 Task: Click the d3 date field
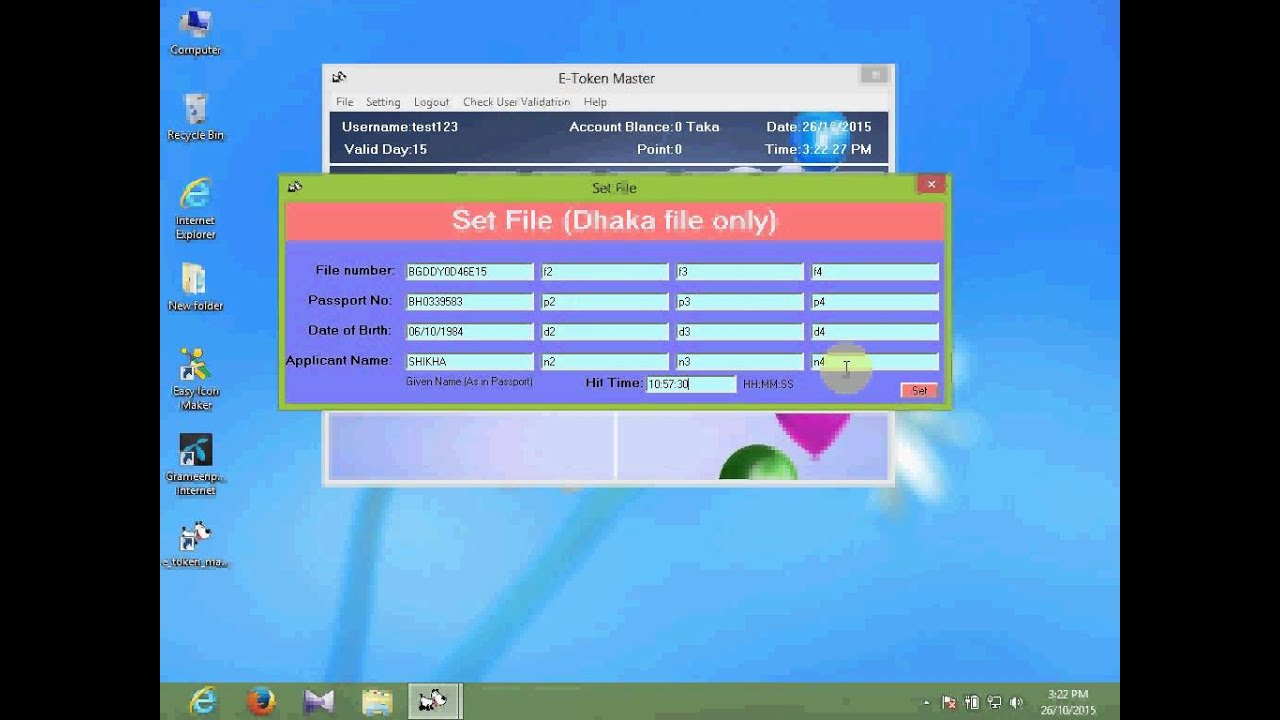(x=739, y=331)
